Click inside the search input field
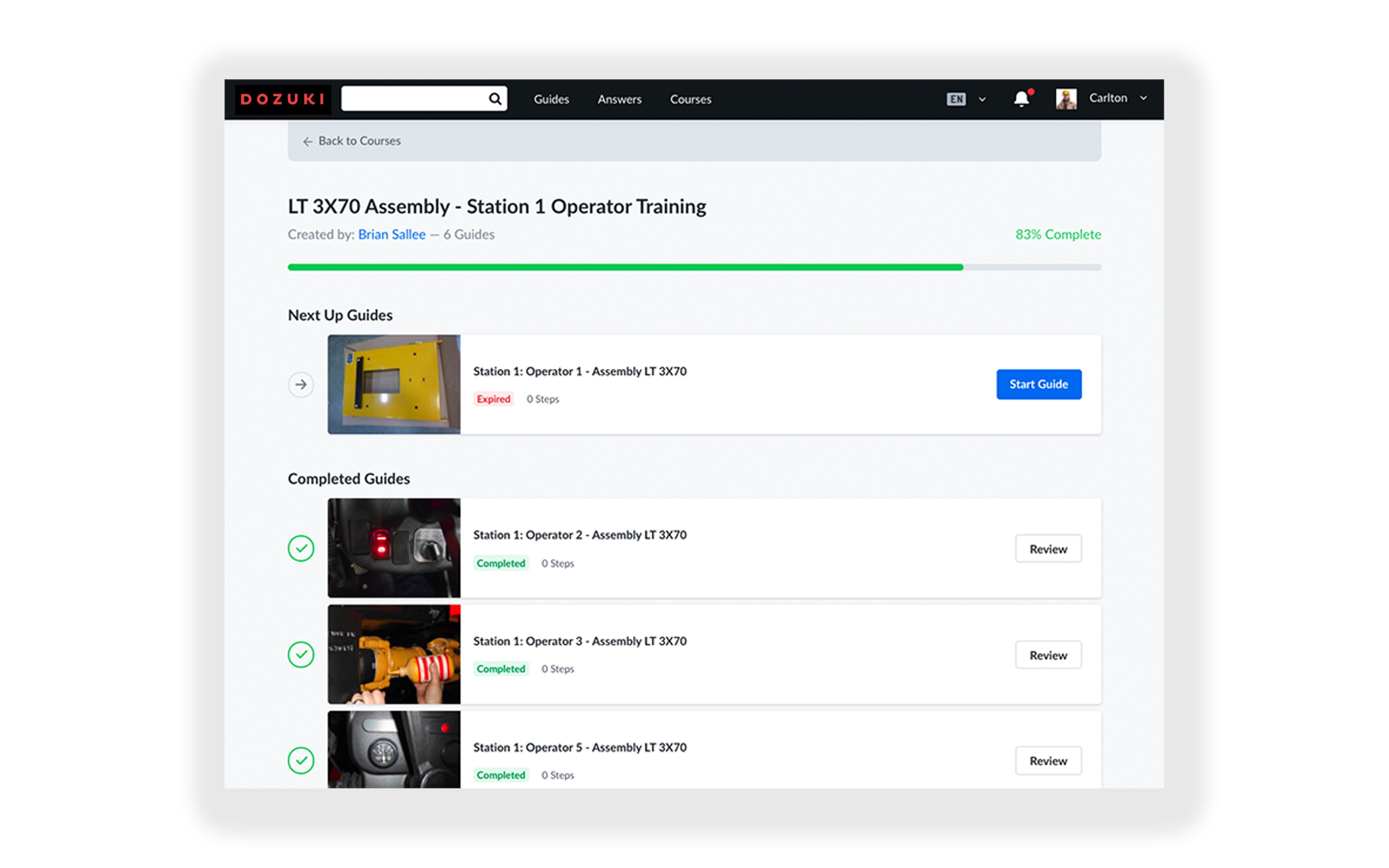 point(414,99)
